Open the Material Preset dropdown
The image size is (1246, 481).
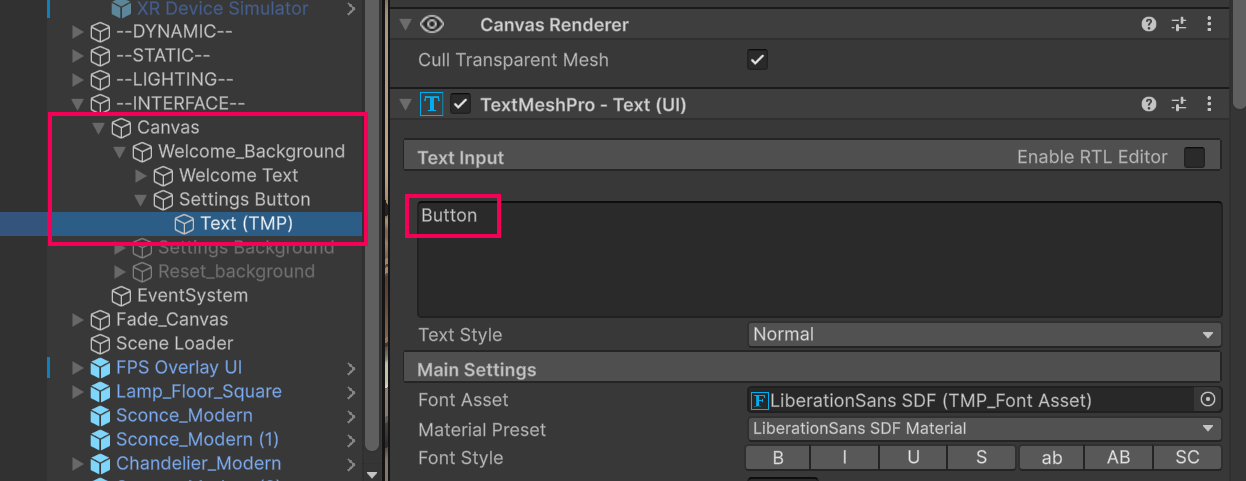pos(984,429)
